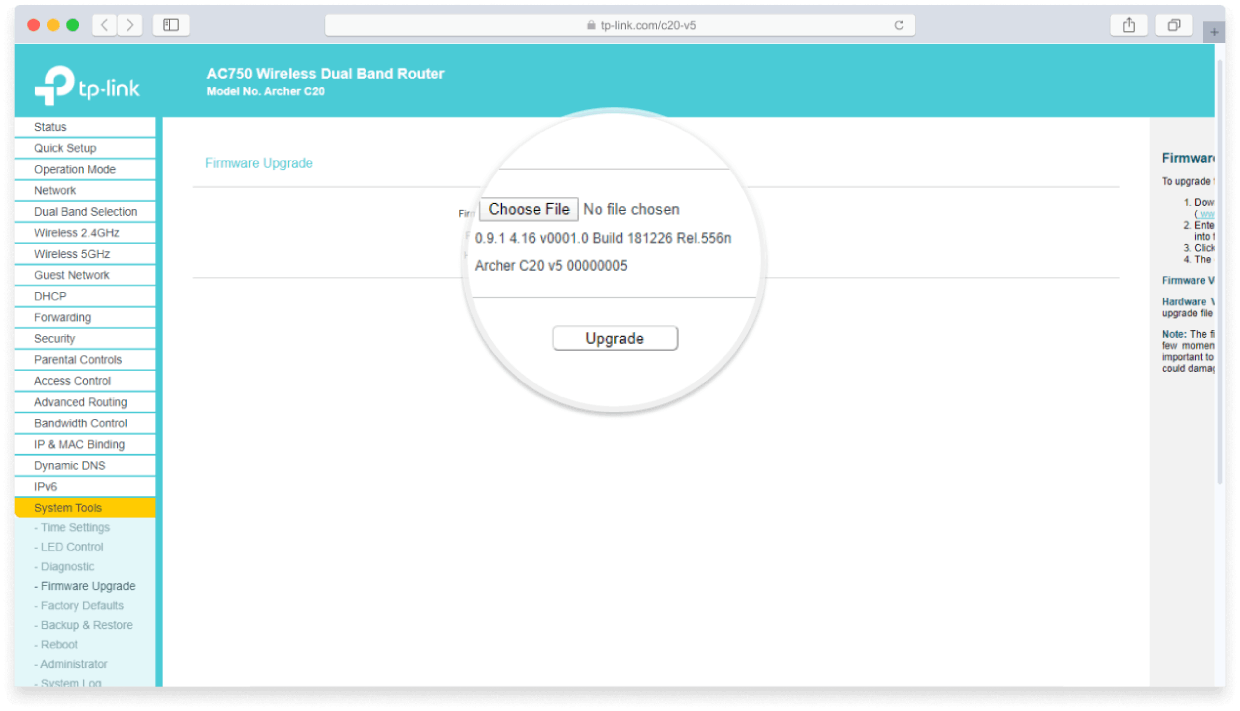The height and width of the screenshot is (711, 1240).
Task: Click the AC750 Wireless Dual Band Router title
Action: tap(326, 73)
